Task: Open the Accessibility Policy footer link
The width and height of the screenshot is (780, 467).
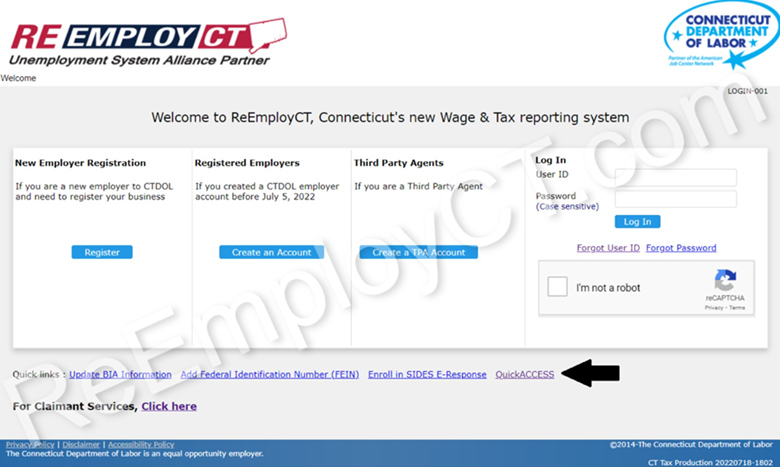Action: tap(140, 444)
